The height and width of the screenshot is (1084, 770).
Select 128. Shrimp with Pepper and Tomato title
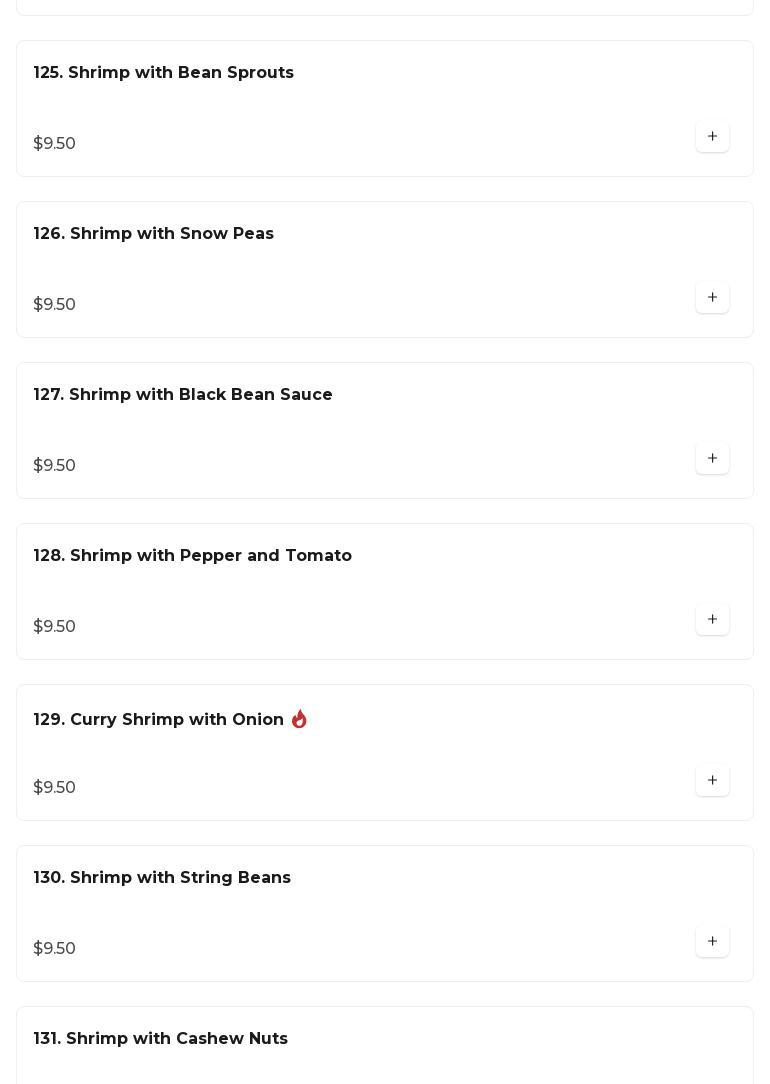click(193, 556)
